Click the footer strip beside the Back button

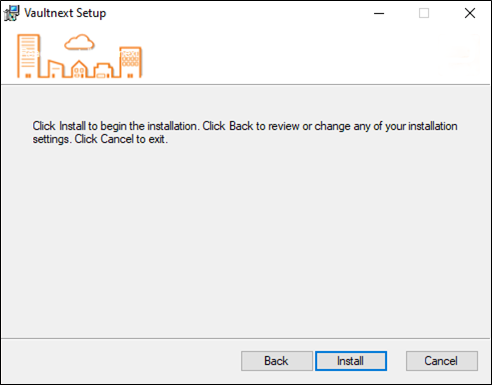[120, 361]
